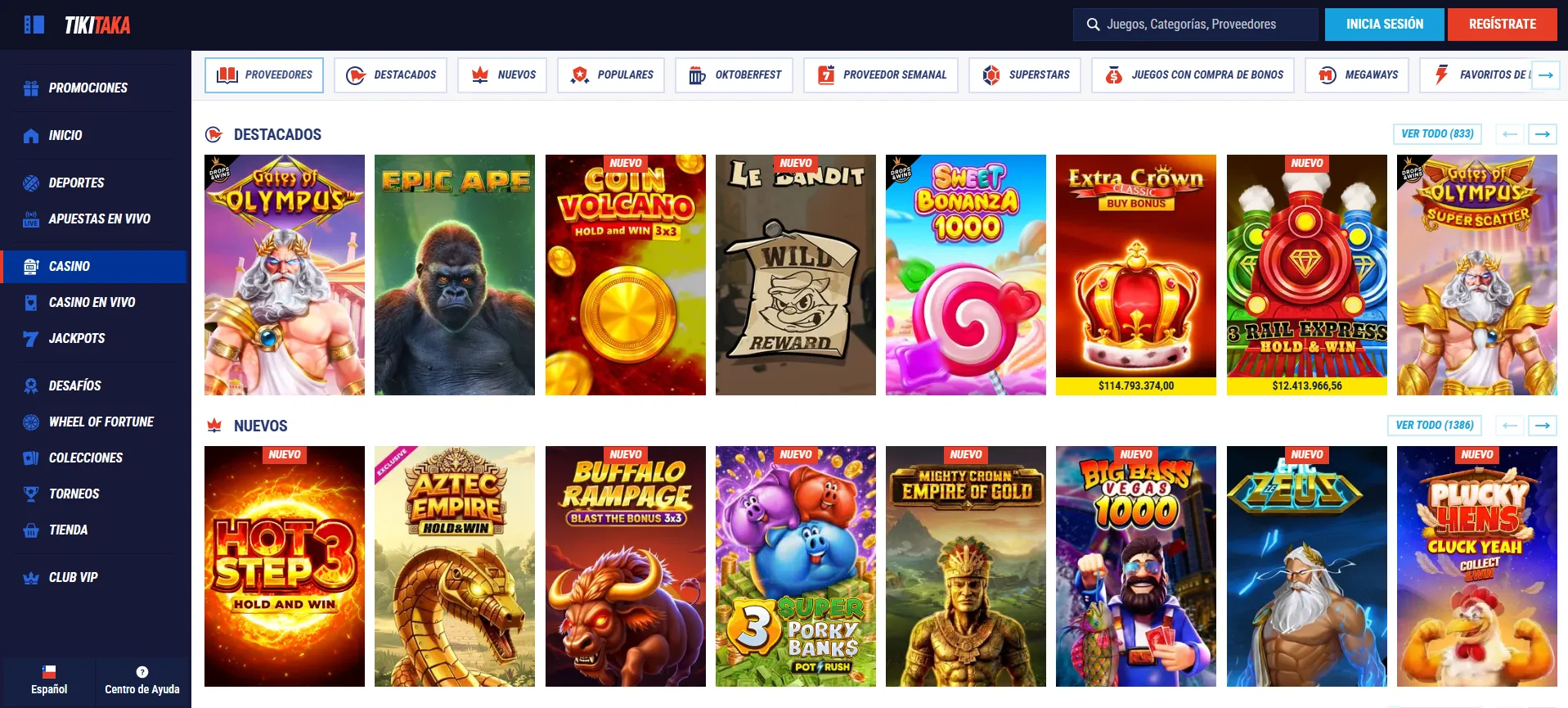Click the search magnifier icon
Screen dimensions: 1568x708
[1093, 25]
